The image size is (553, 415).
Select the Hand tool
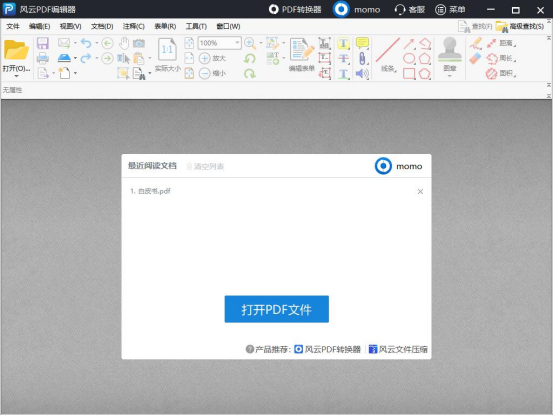pos(123,43)
